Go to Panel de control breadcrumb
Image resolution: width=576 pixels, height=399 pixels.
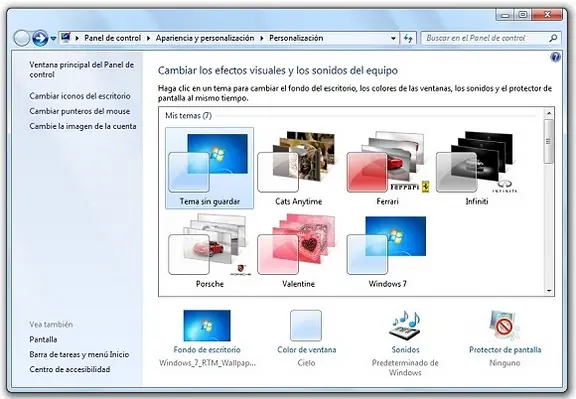point(112,38)
